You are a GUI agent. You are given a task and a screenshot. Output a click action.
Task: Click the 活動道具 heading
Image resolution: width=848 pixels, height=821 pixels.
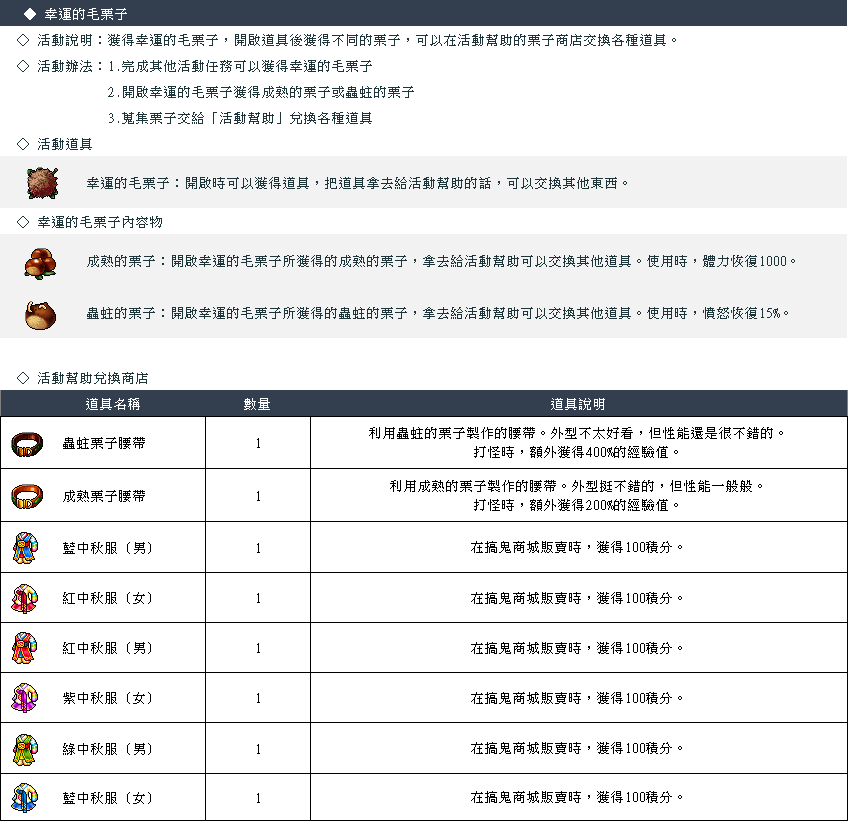(65, 144)
